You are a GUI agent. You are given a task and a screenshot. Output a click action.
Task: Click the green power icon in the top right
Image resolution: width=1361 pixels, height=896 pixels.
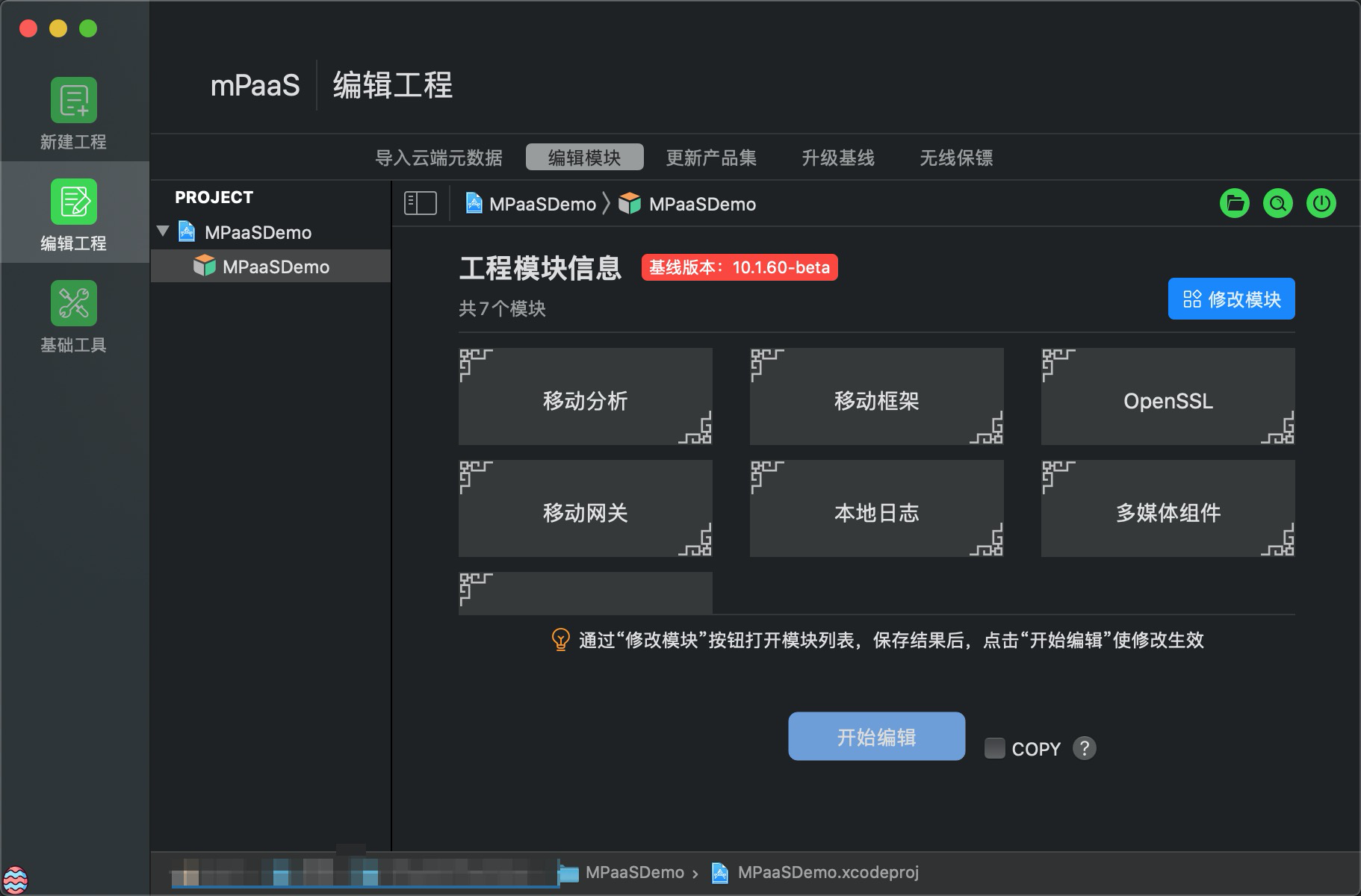tap(1321, 203)
